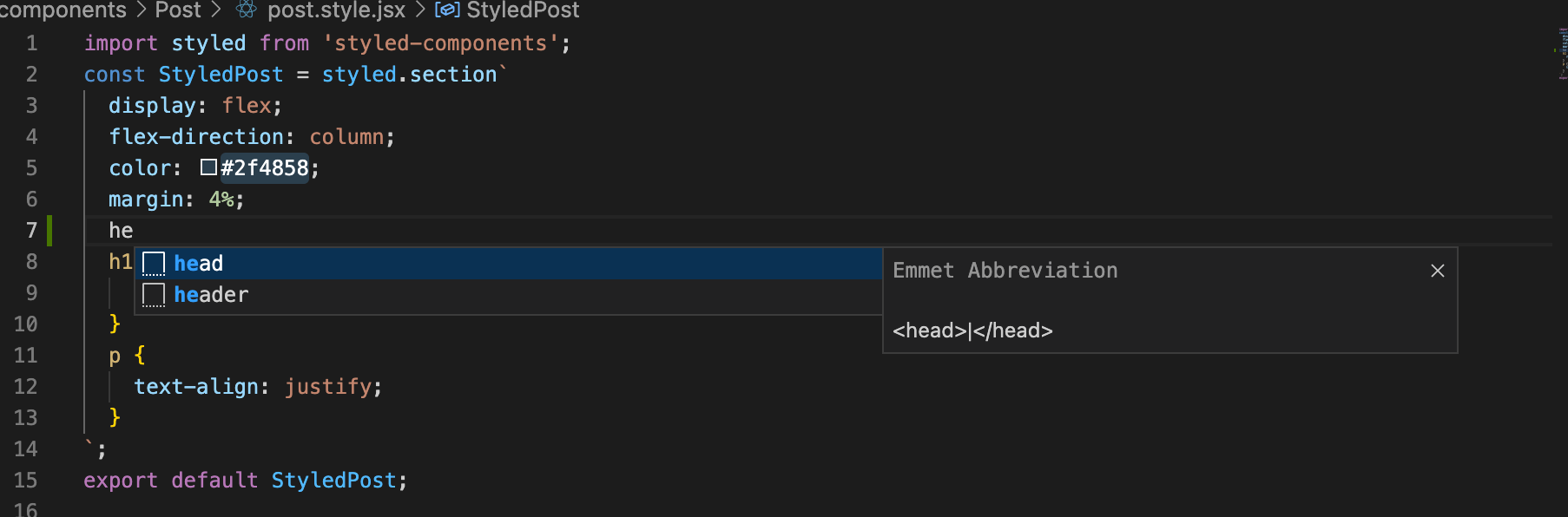The height and width of the screenshot is (517, 1568).
Task: Expand the chevron after 'Post' breadcrumb
Action: click(216, 10)
